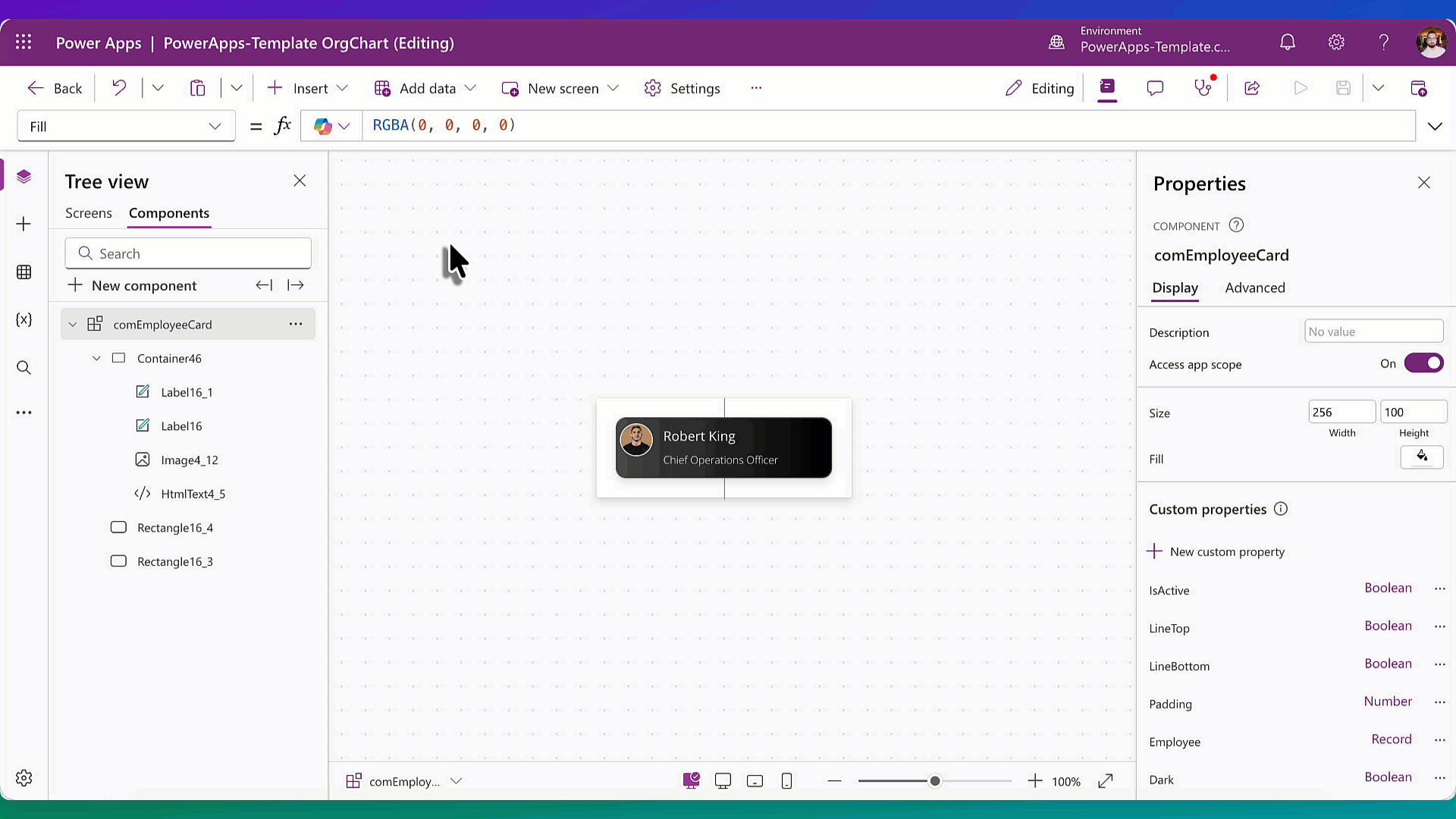Click the Import components arrow icon
1456x819 pixels.
pos(264,285)
